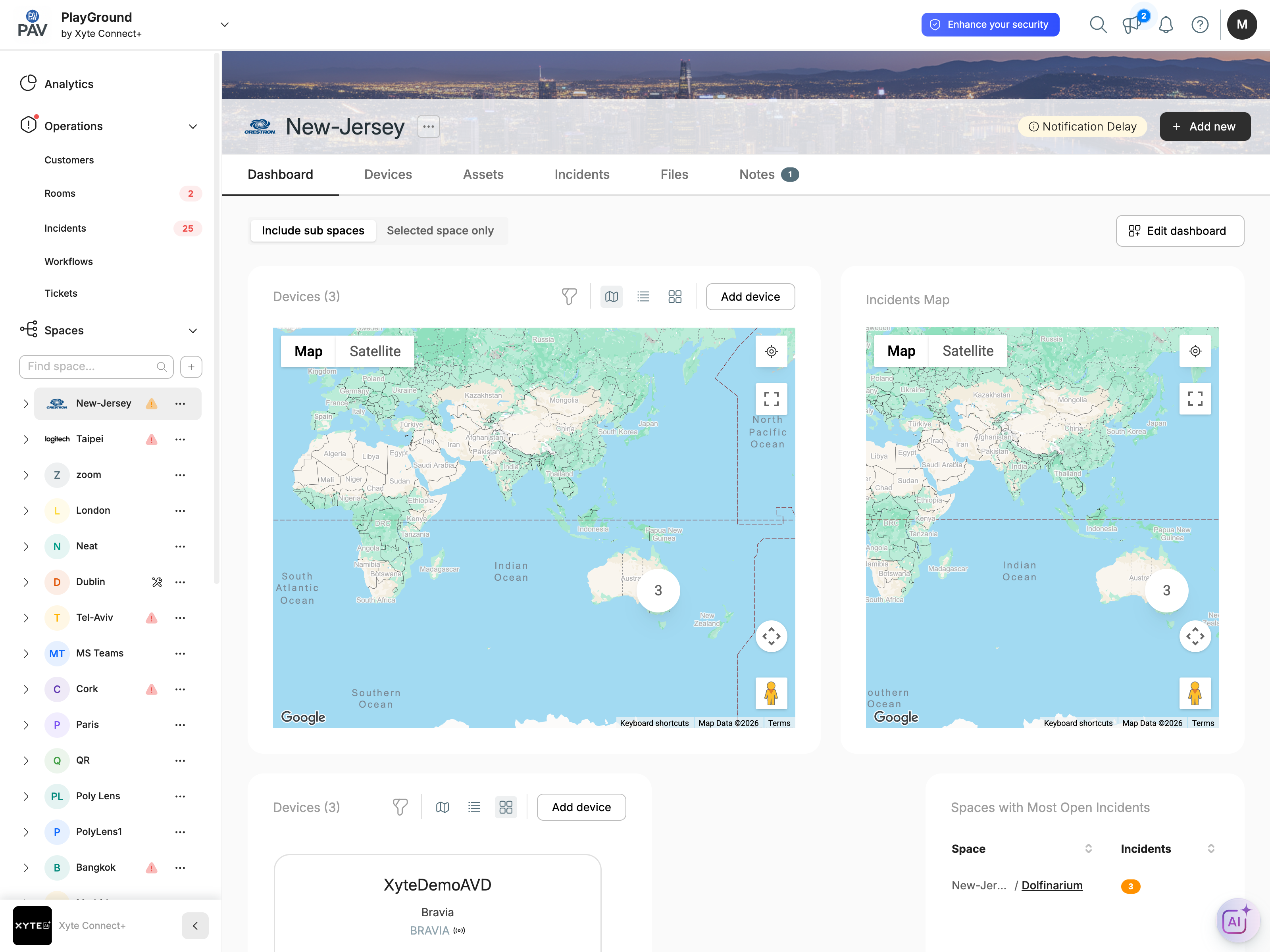Screen dimensions: 1270x952
Task: Open camera controls on the Incidents Map
Action: (1195, 636)
